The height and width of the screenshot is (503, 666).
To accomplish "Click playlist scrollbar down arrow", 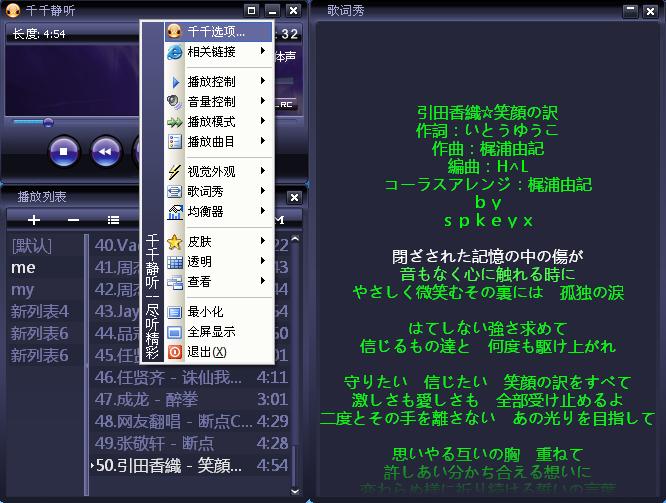I will tap(295, 491).
